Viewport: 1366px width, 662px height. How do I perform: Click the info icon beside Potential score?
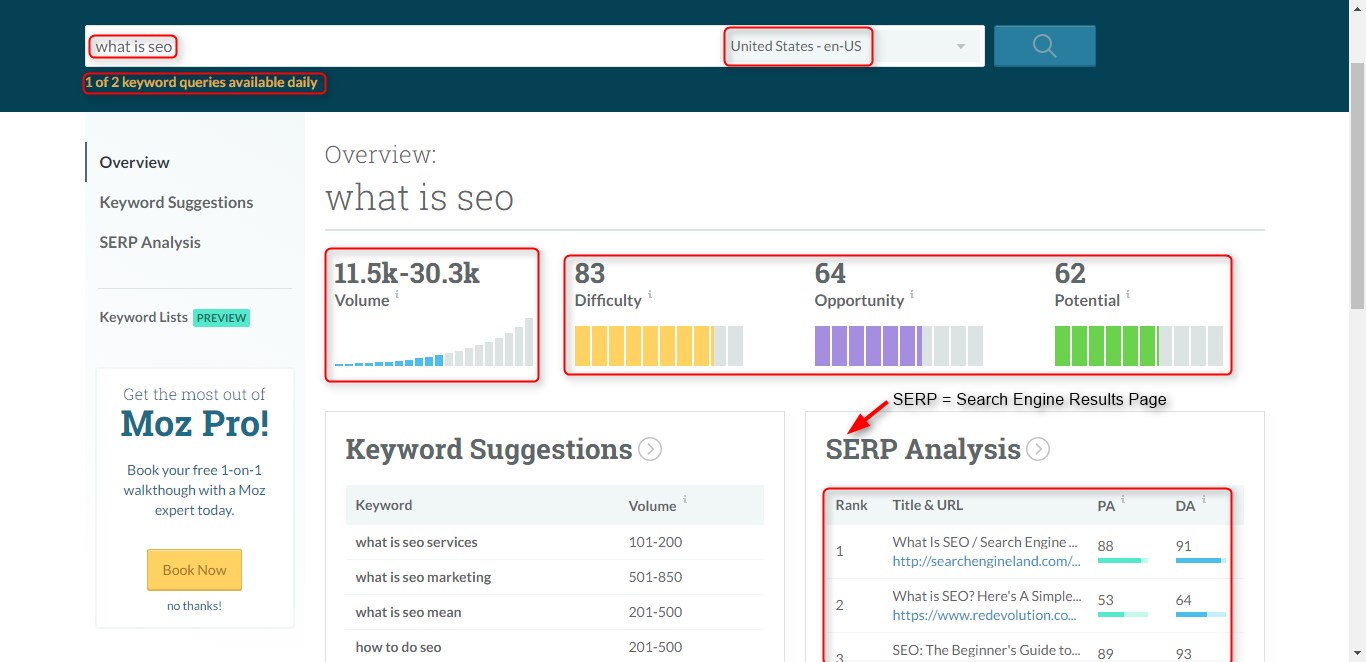pyautogui.click(x=1127, y=295)
